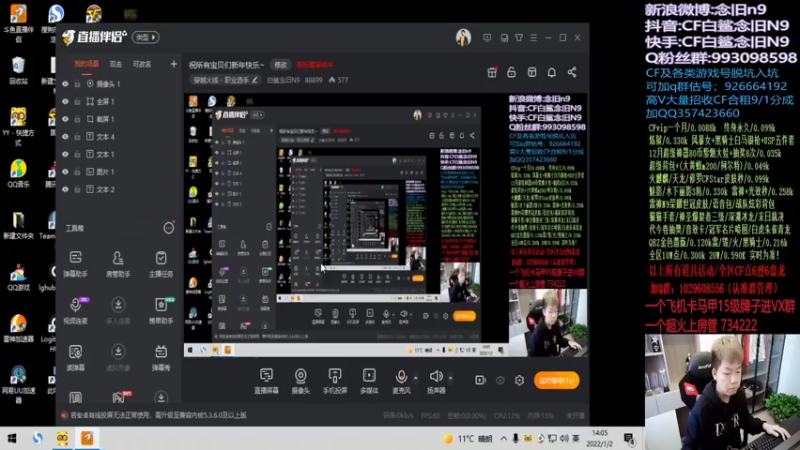800x450 pixels.
Task: Open the message feedback icon in title bar
Action: (487, 38)
